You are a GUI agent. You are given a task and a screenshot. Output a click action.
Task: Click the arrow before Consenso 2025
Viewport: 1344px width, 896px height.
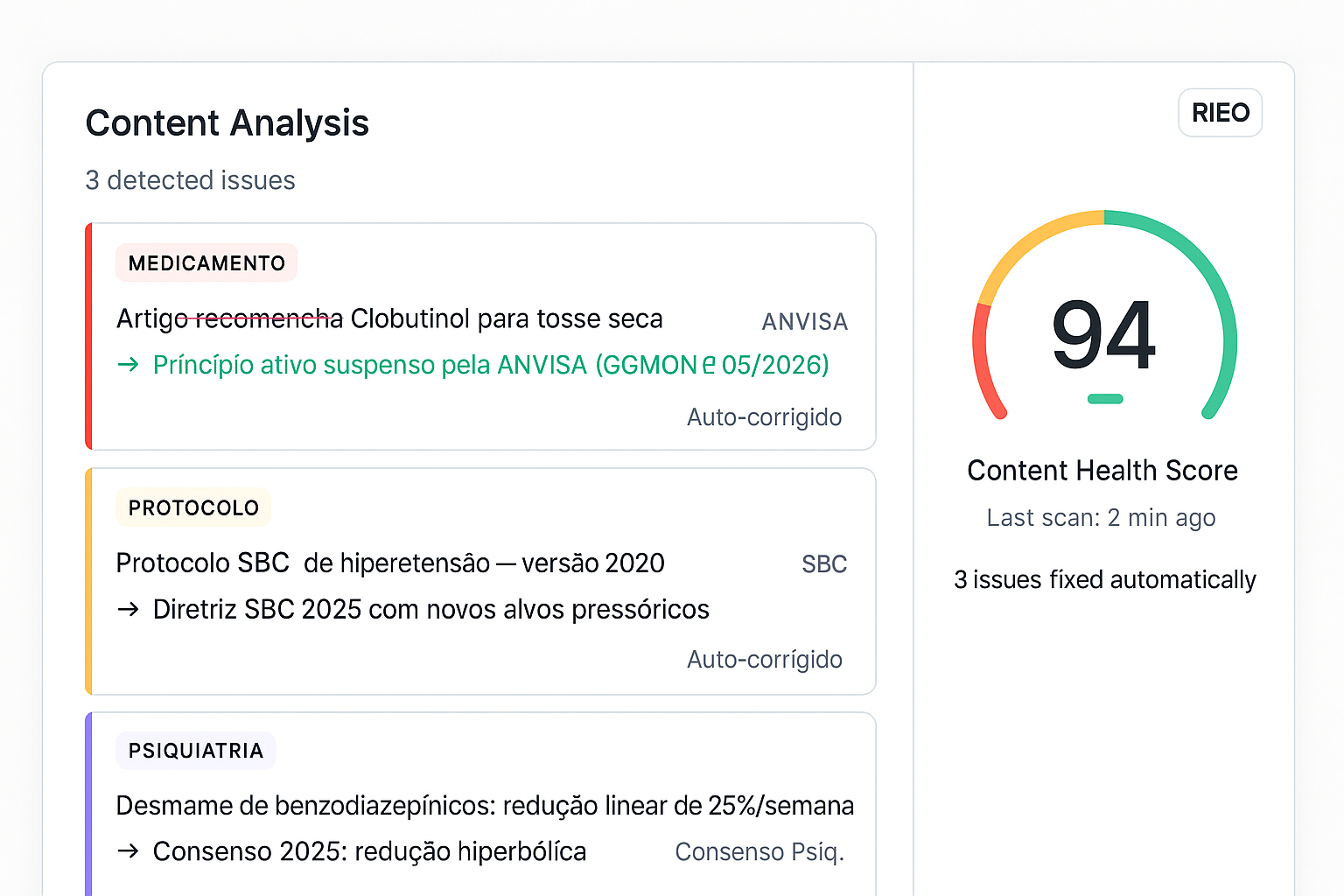129,851
